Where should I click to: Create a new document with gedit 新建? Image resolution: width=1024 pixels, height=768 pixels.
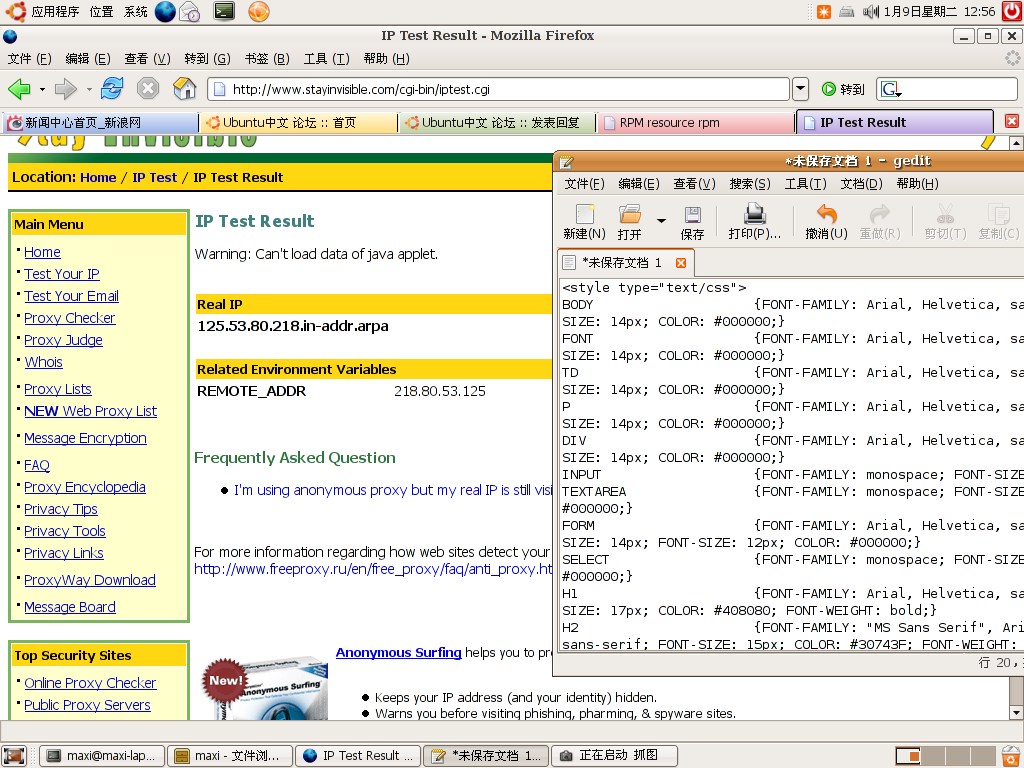[584, 221]
